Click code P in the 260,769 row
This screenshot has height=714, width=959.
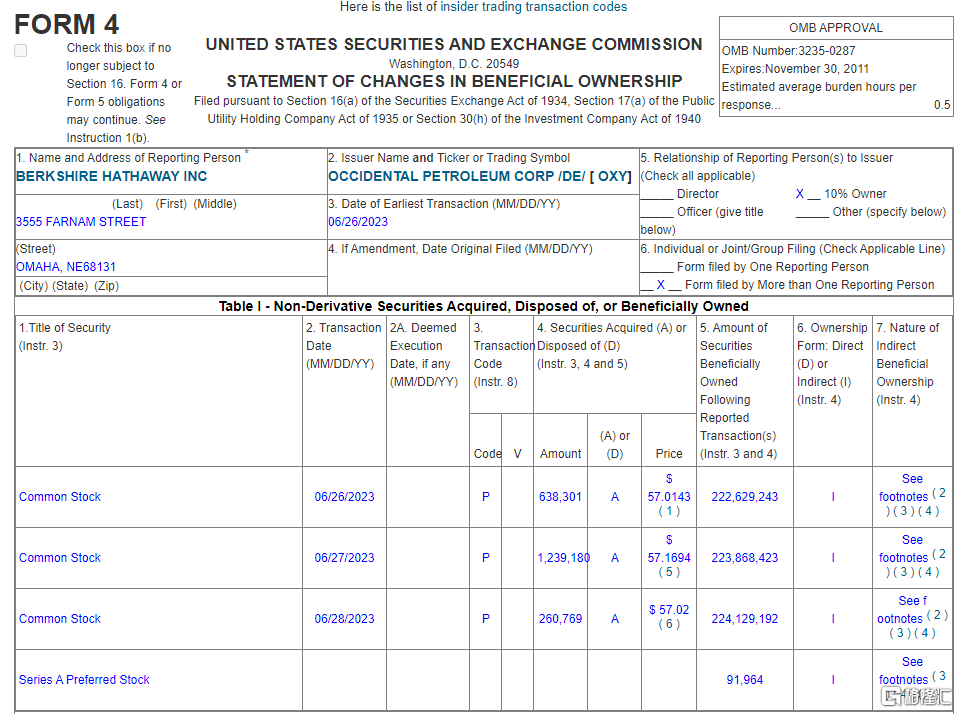point(486,619)
